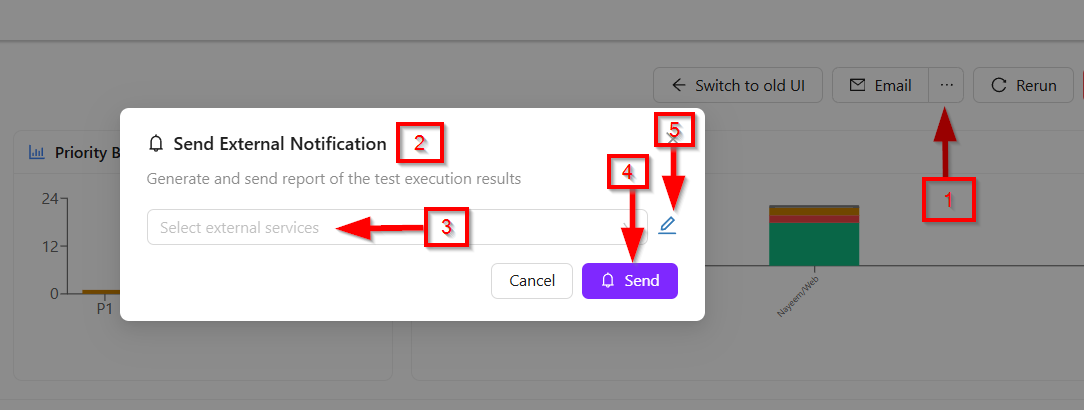The image size is (1084, 410).
Task: Click the bar chart icon beside Priority heading
Action: 37,153
